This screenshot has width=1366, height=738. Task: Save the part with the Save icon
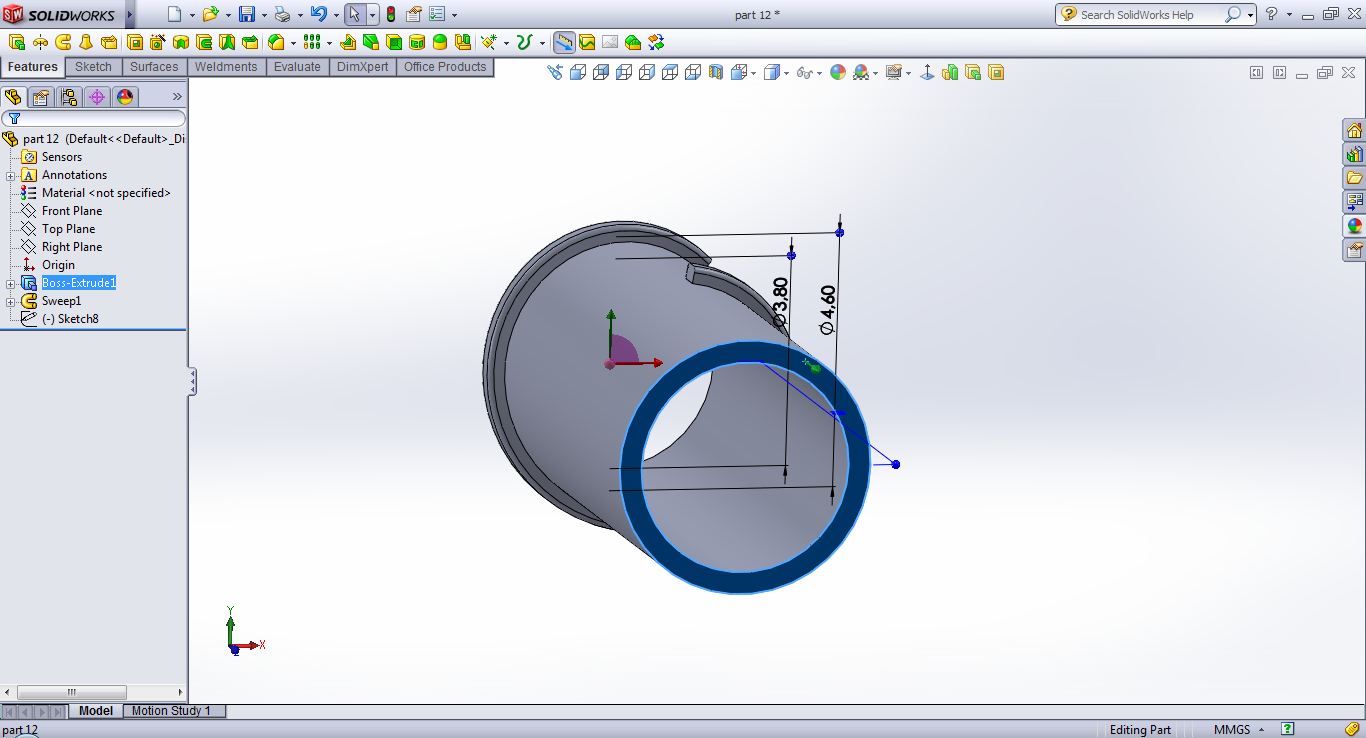[x=247, y=14]
